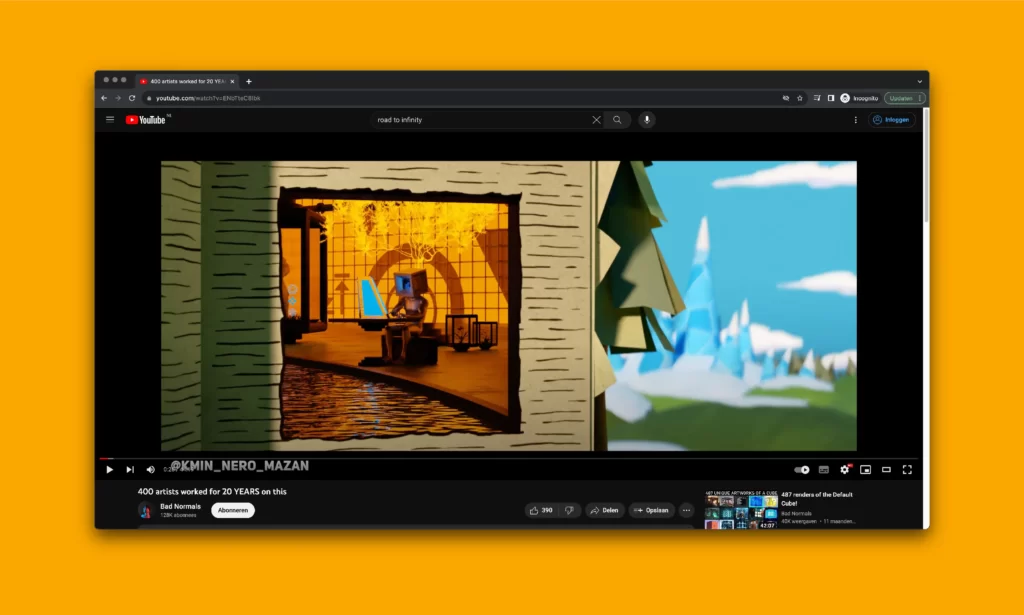This screenshot has width=1024, height=615.
Task: Play the video with the play button
Action: (109, 469)
